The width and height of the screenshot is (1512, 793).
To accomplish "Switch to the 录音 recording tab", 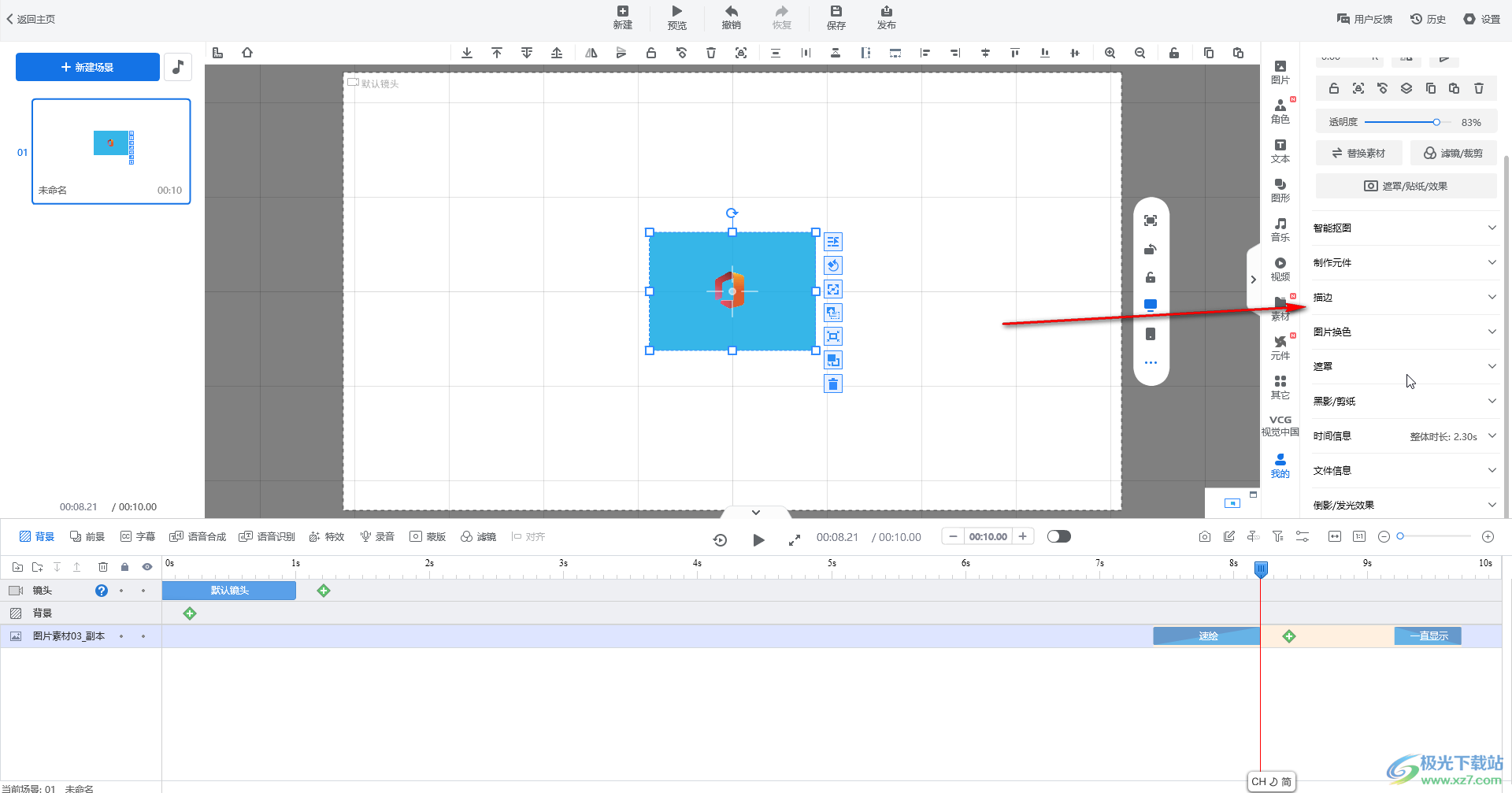I will click(x=377, y=536).
